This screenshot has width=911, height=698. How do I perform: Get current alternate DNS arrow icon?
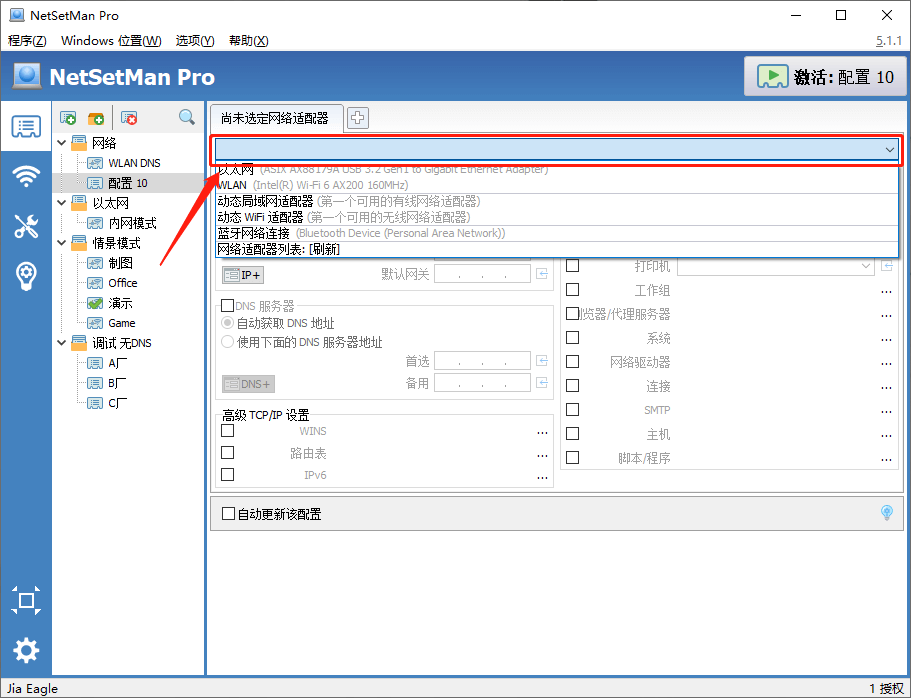point(542,382)
